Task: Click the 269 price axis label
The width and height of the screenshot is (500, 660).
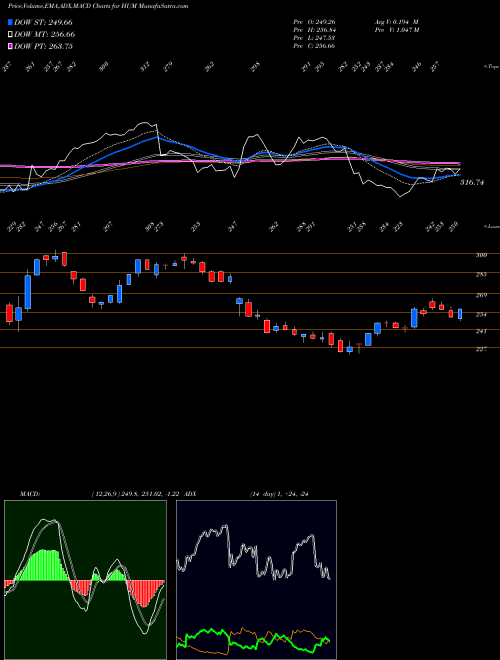Action: coord(481,295)
